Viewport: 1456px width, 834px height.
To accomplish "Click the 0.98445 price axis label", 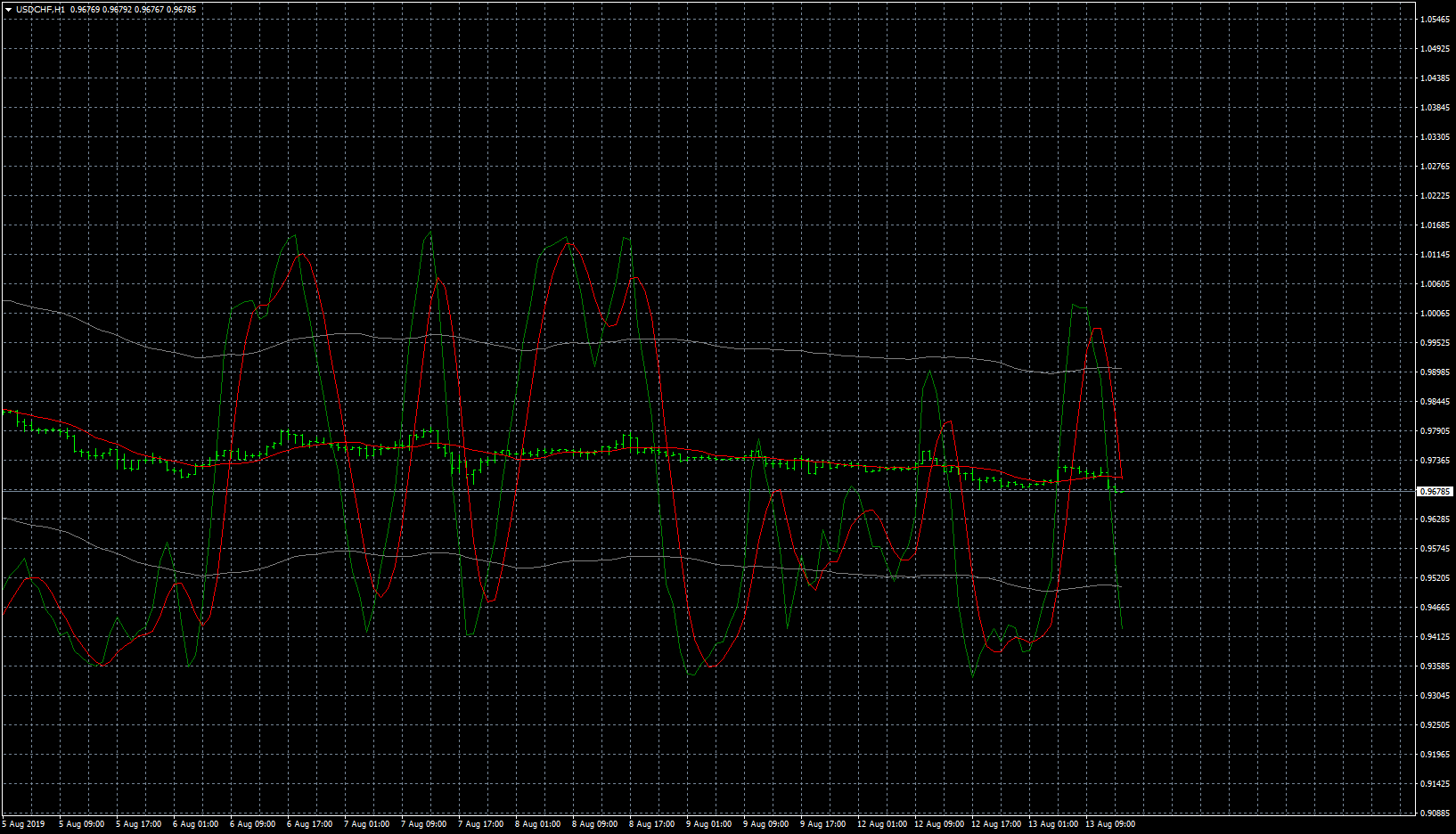I will click(x=1435, y=402).
